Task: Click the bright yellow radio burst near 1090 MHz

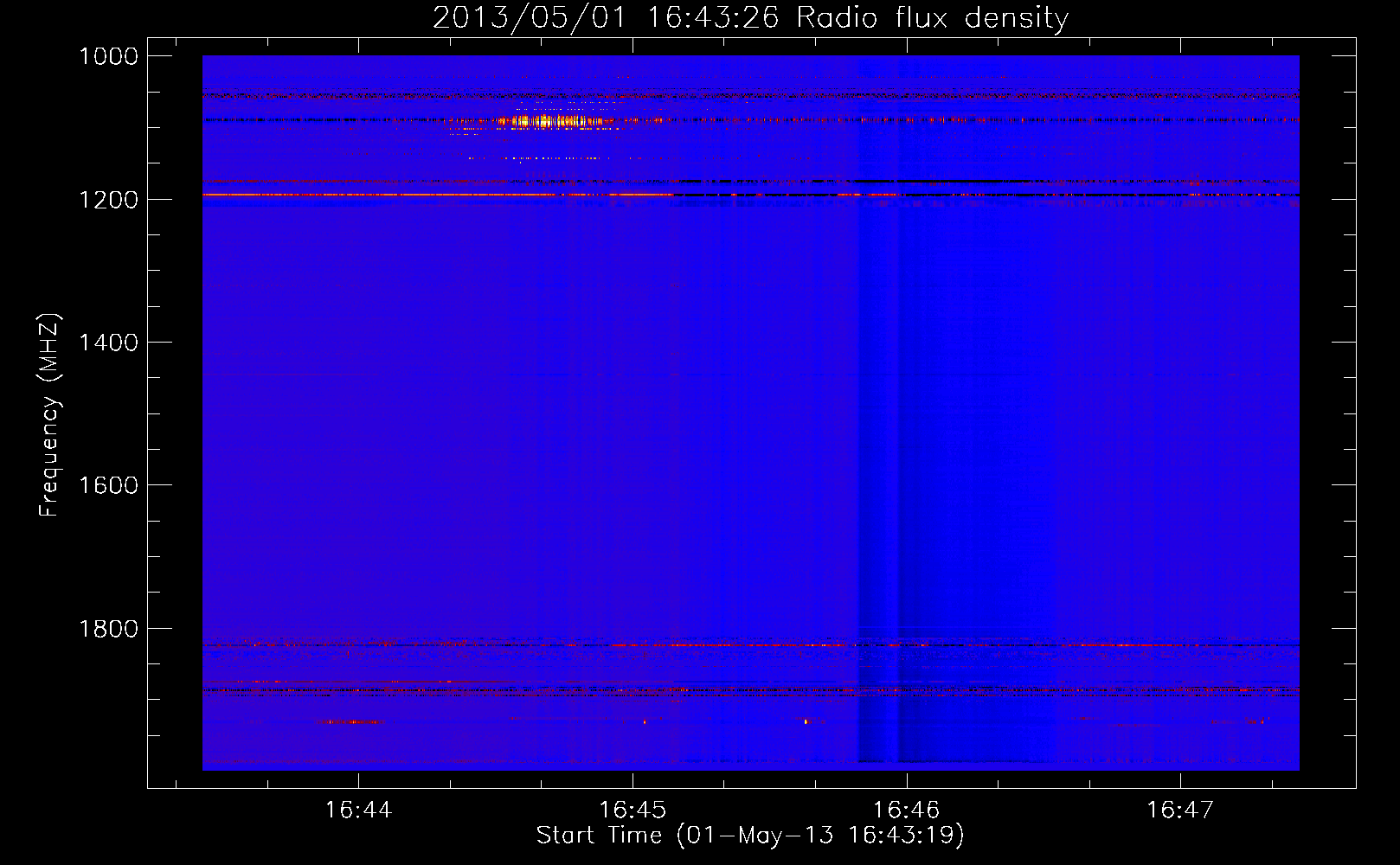Action: coord(554,121)
